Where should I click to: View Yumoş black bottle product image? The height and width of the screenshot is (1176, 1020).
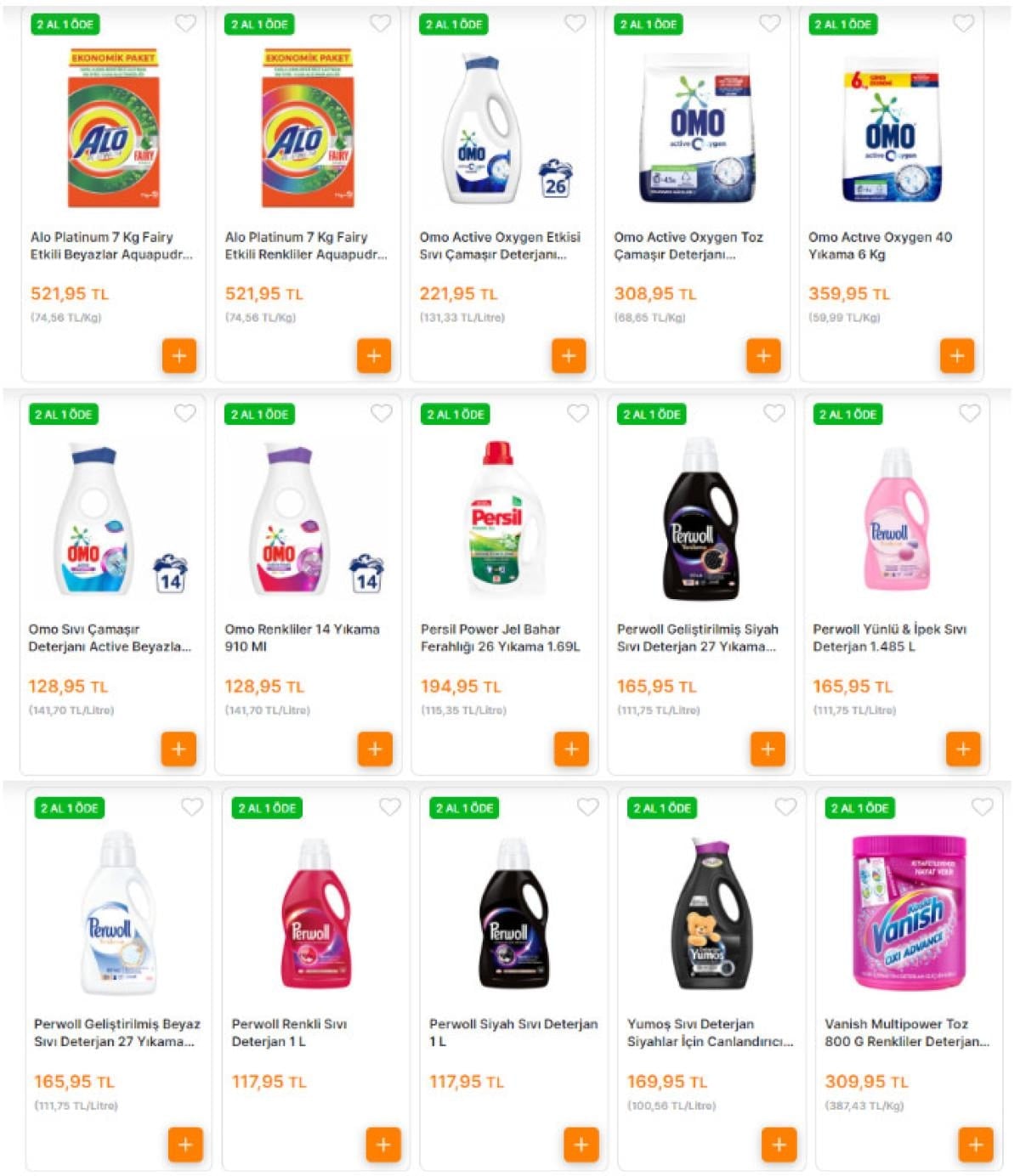pos(712,914)
